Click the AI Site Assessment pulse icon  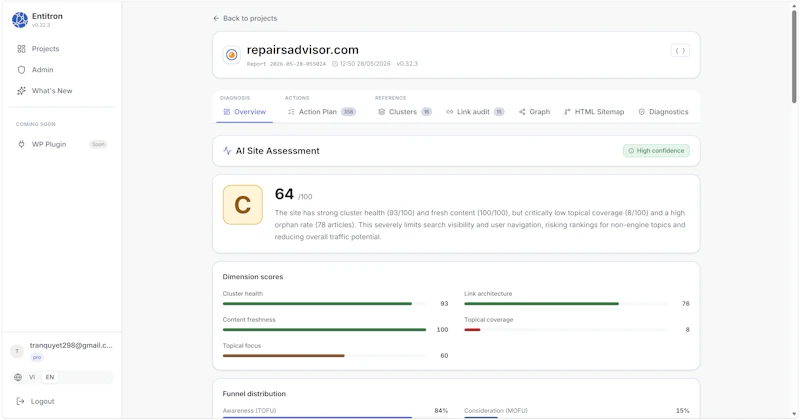(228, 151)
